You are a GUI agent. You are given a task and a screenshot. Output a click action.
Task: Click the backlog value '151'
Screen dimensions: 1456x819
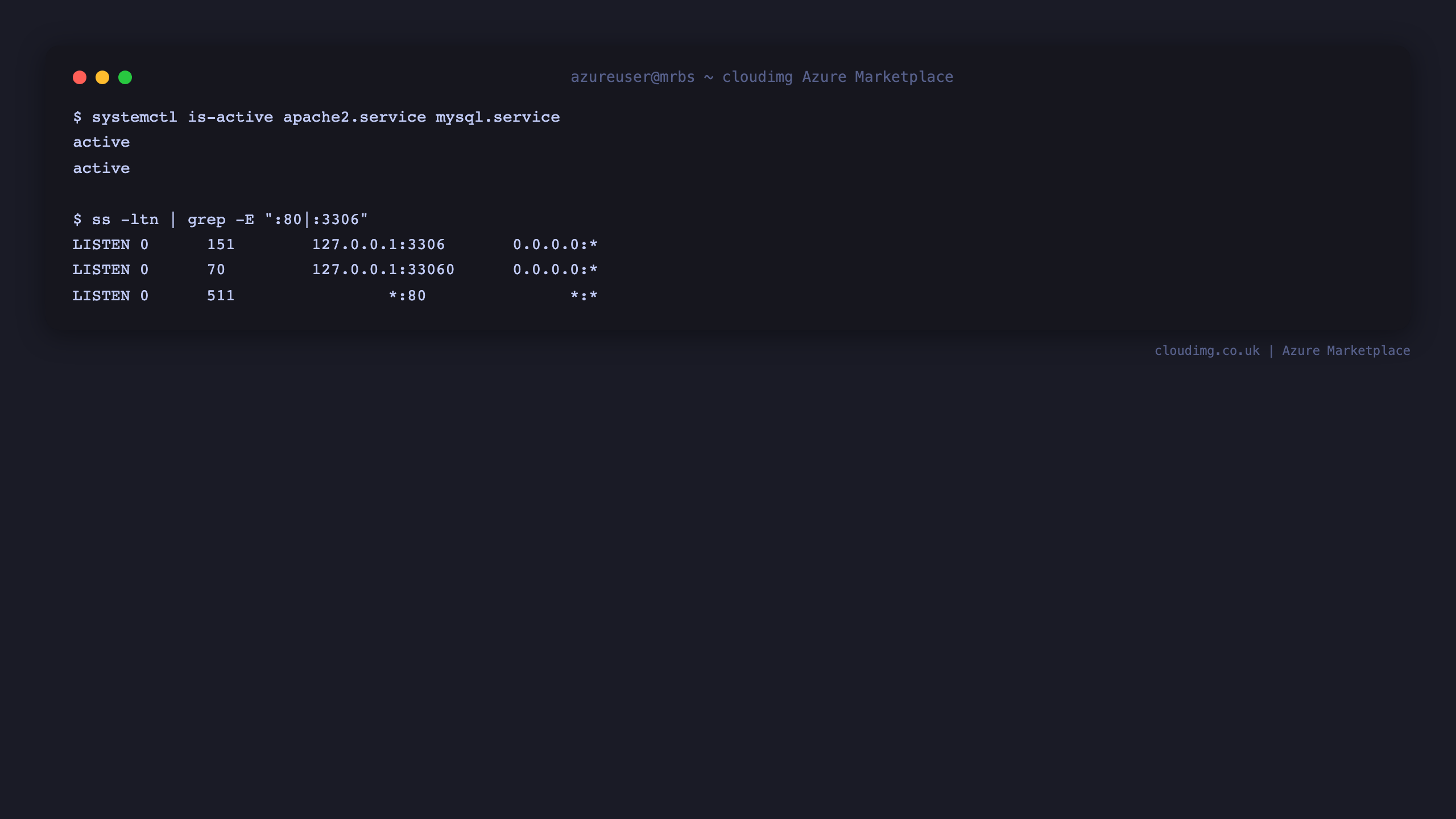221,245
